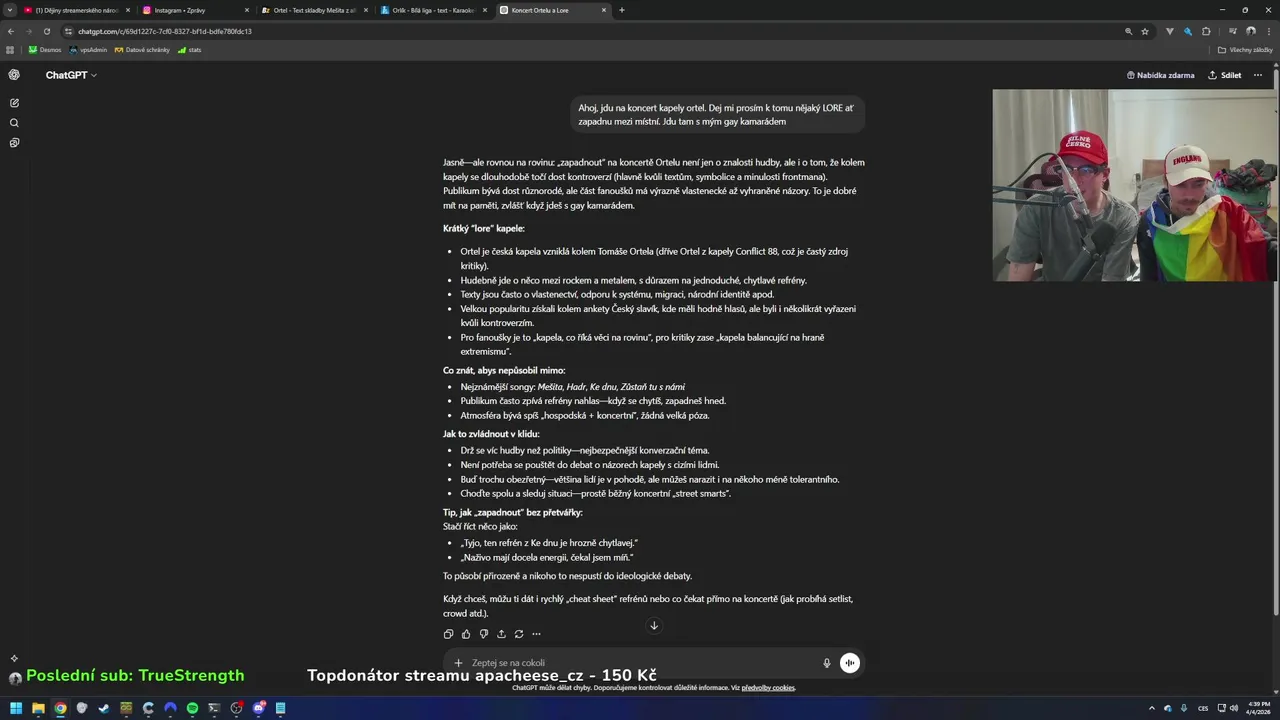Open the sparkle icon at sidebar bottom
Screen dimensions: 1280x720
tap(14, 658)
